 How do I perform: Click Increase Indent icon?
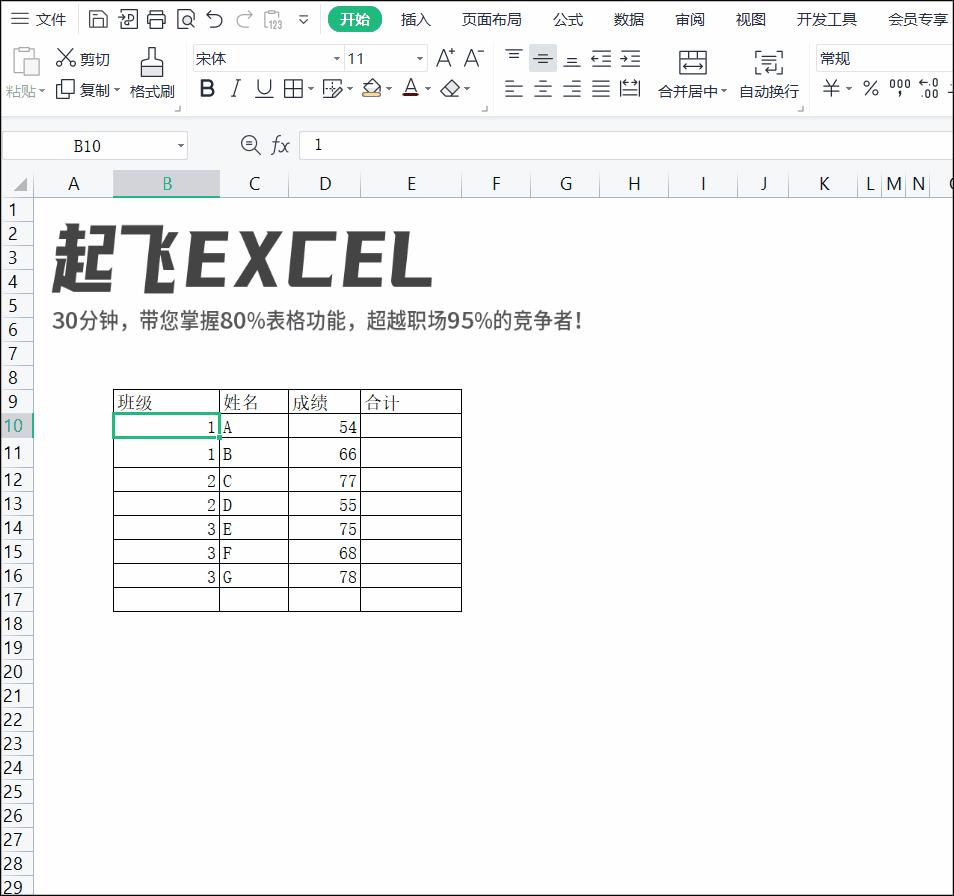coord(630,58)
